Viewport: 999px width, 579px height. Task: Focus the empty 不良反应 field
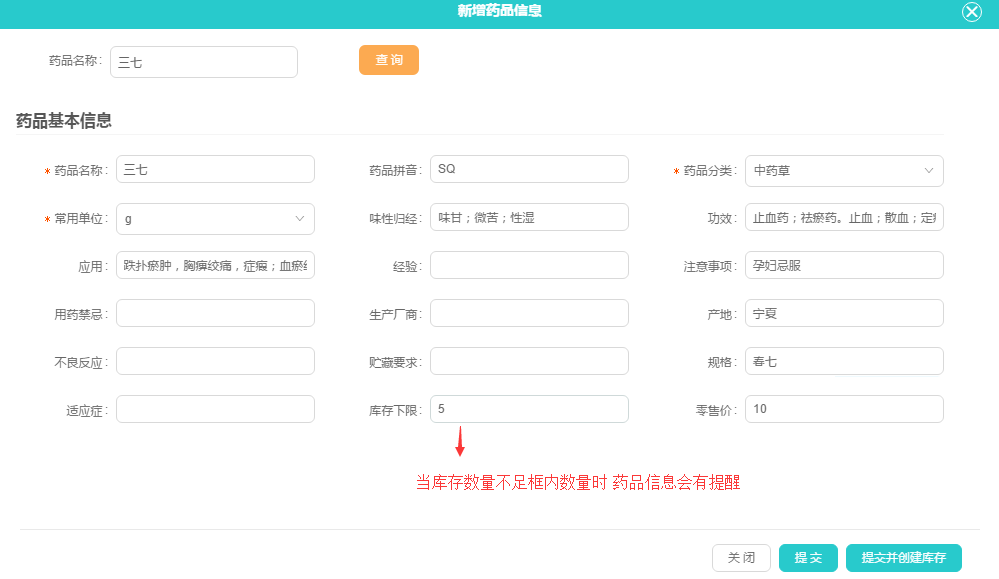click(x=215, y=361)
